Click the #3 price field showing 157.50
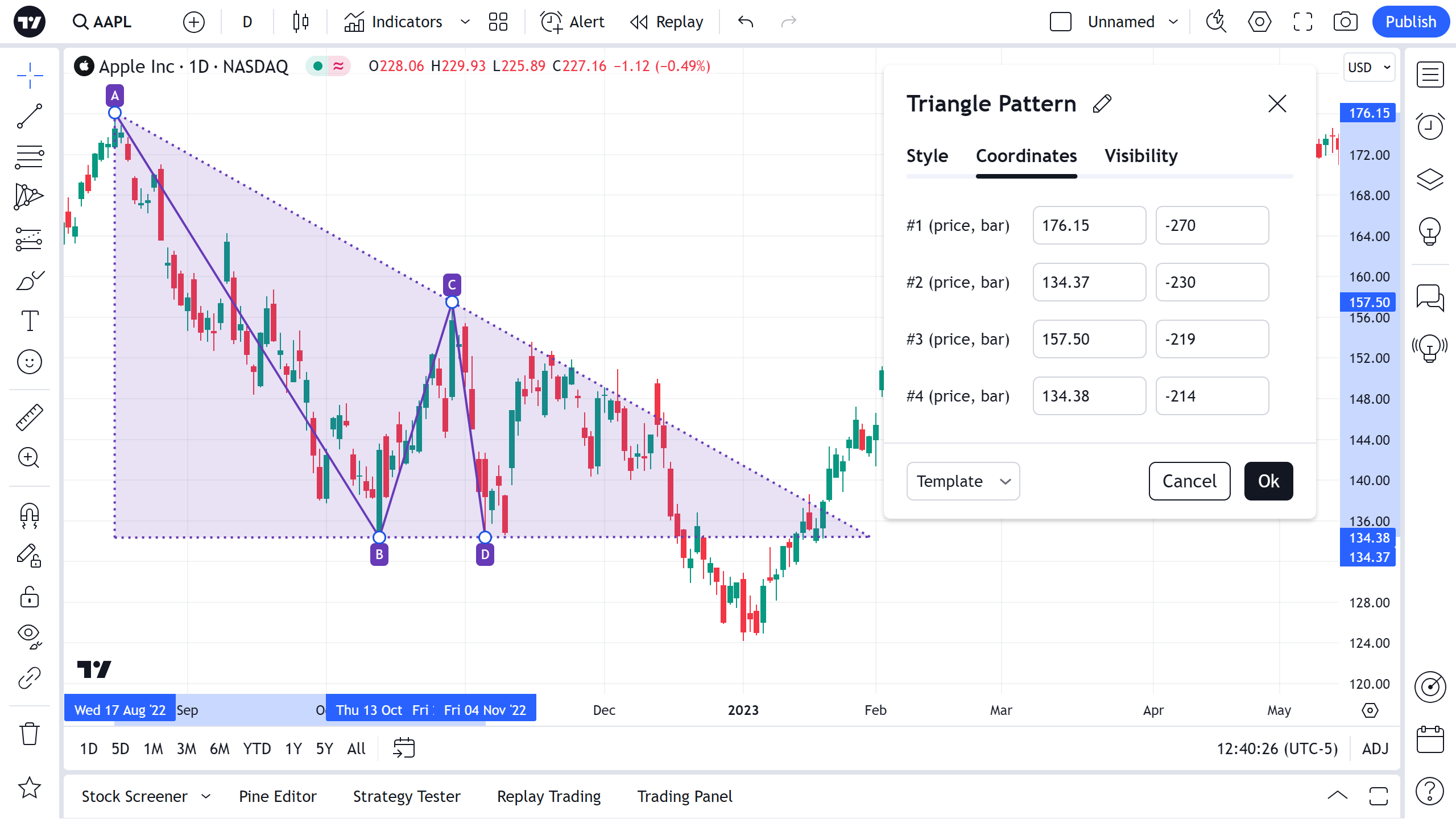The height and width of the screenshot is (819, 1456). (1089, 339)
